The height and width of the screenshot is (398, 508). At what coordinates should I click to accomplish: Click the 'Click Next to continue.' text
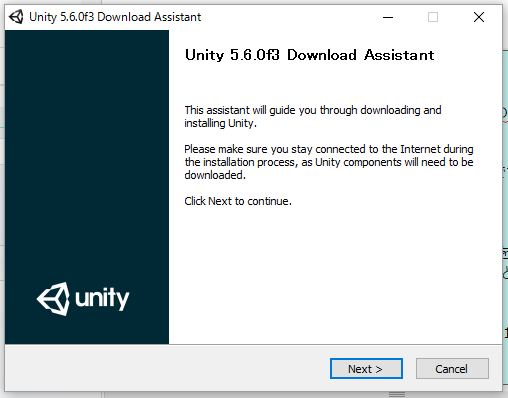[x=238, y=201]
